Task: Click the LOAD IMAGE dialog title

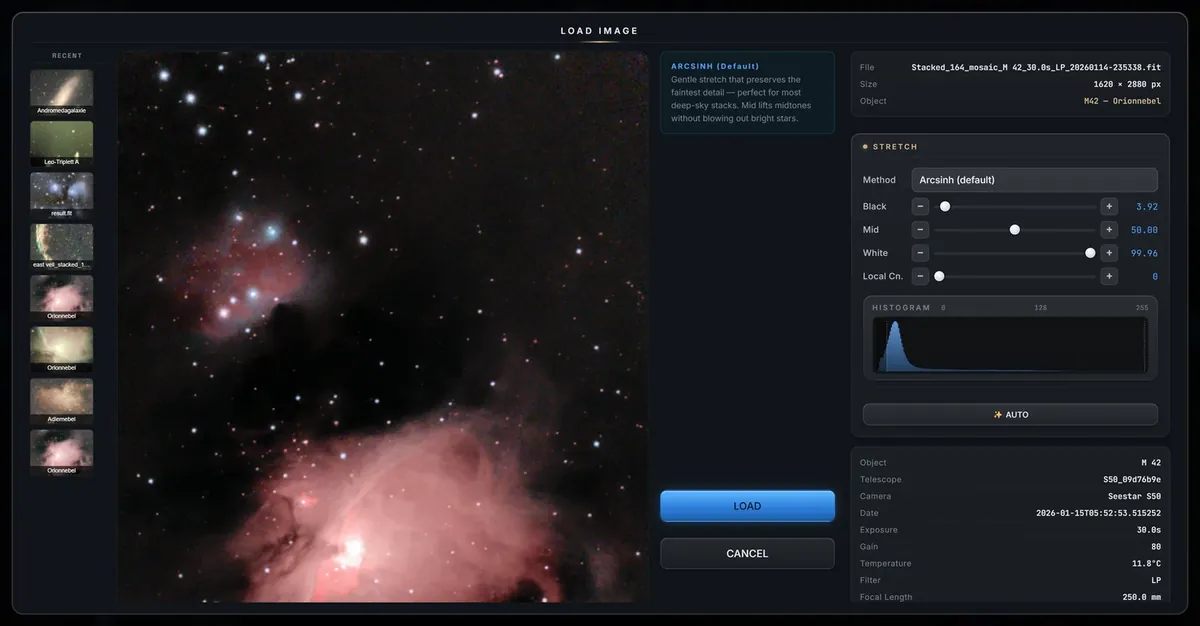Action: pos(599,31)
